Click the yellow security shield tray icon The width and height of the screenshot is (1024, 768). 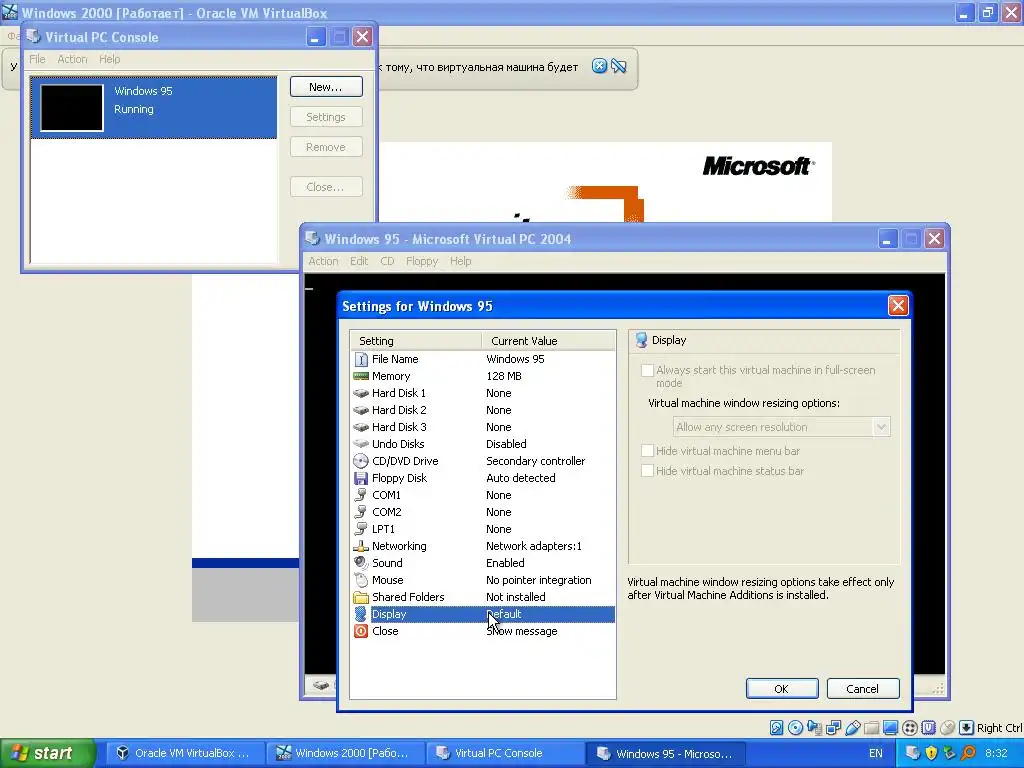[x=931, y=753]
